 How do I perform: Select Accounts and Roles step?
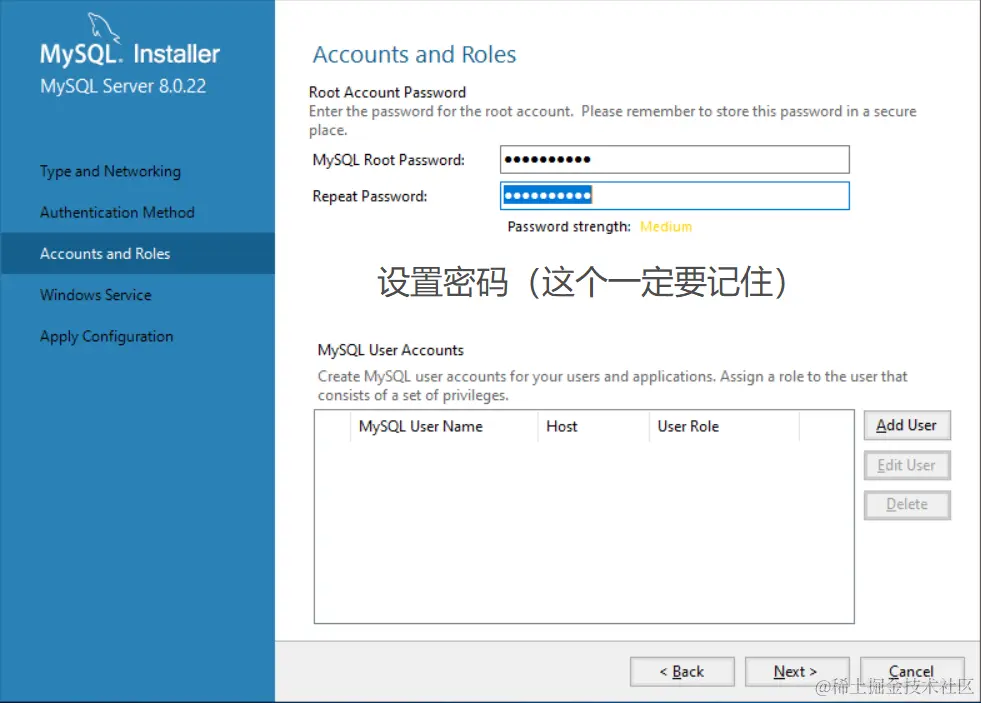138,253
